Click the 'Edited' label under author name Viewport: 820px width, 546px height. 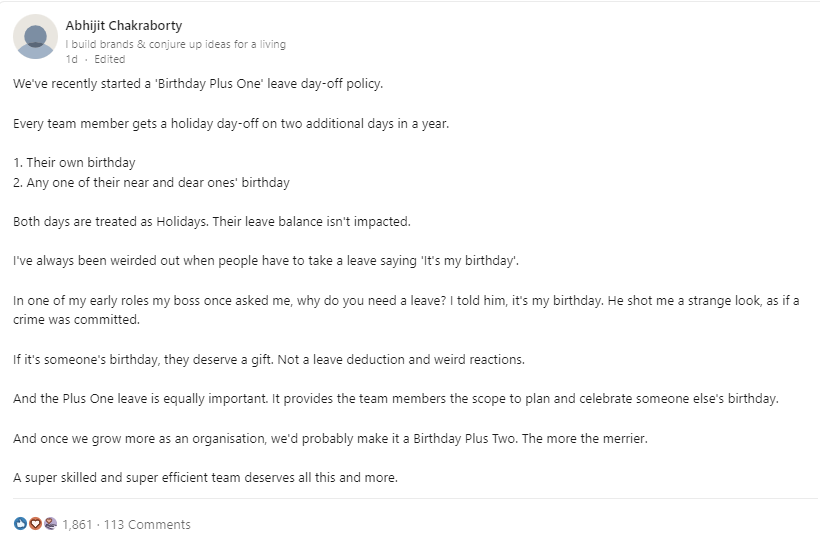point(110,60)
